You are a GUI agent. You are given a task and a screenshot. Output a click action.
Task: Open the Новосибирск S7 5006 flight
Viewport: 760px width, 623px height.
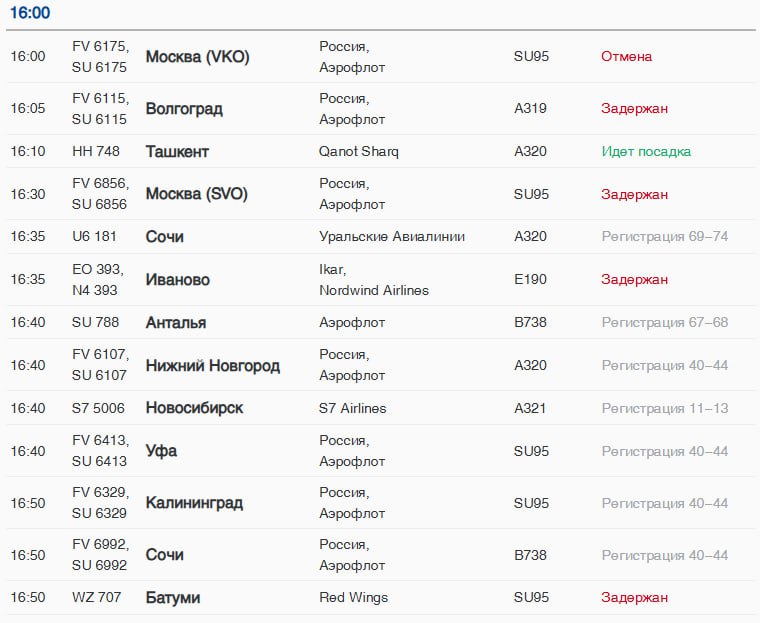[380, 408]
